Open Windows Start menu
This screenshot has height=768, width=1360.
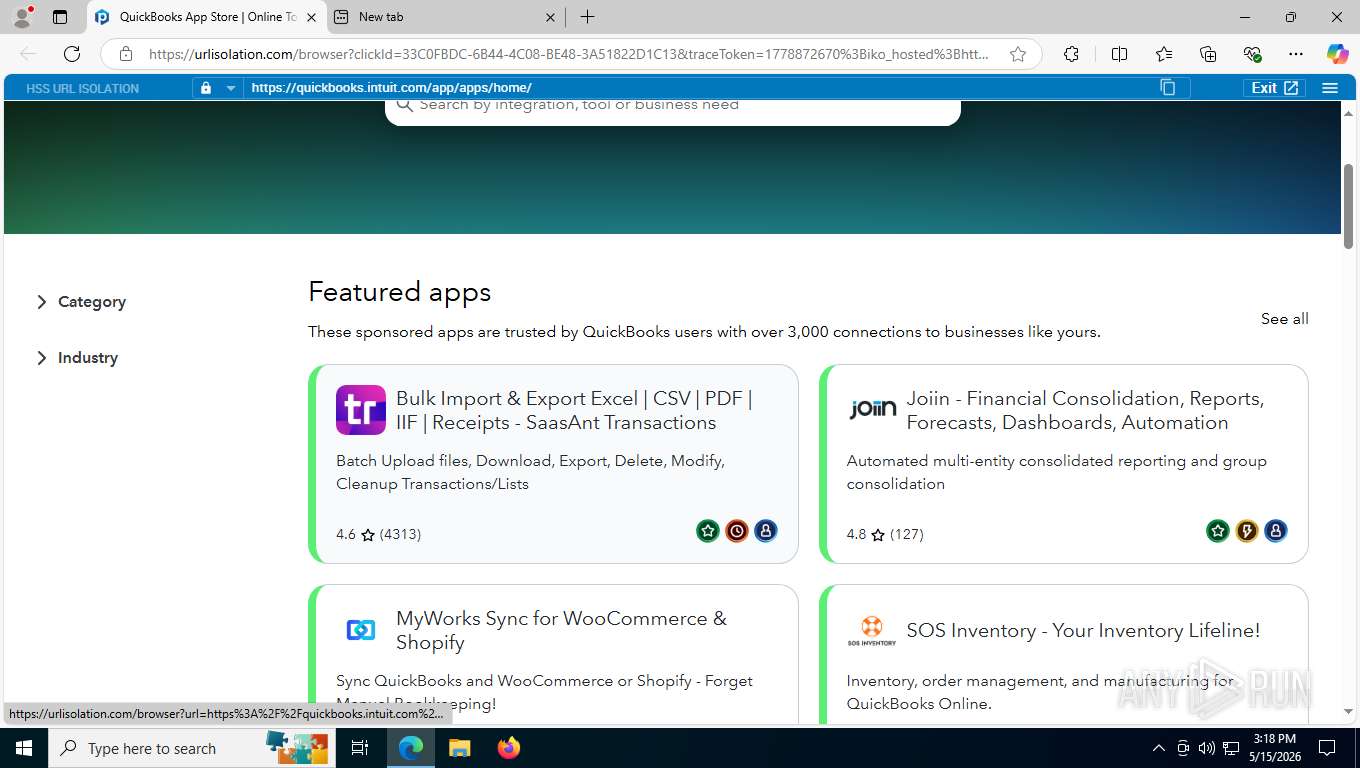23,748
